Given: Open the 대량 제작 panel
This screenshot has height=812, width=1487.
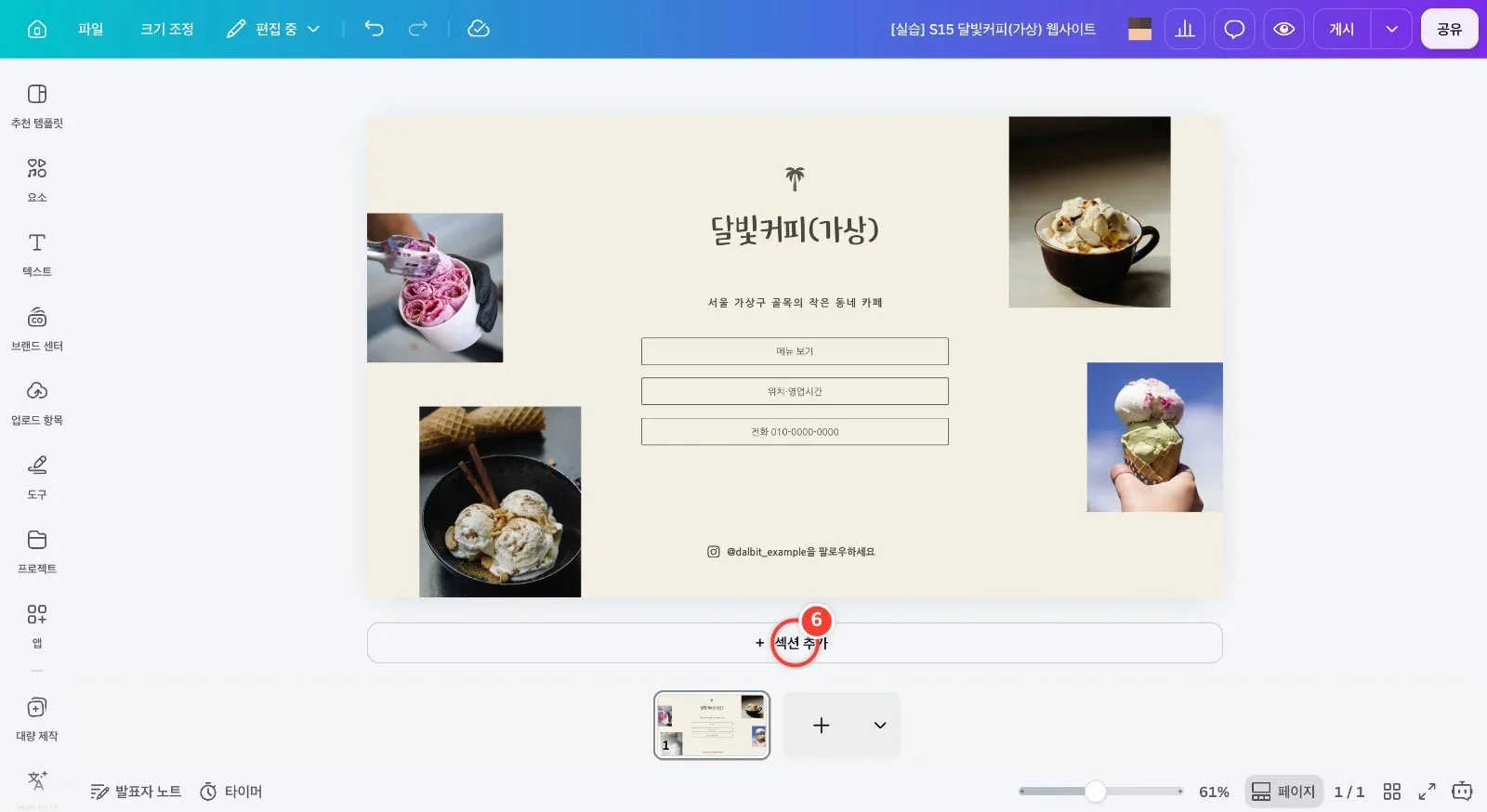Looking at the screenshot, I should (37, 719).
